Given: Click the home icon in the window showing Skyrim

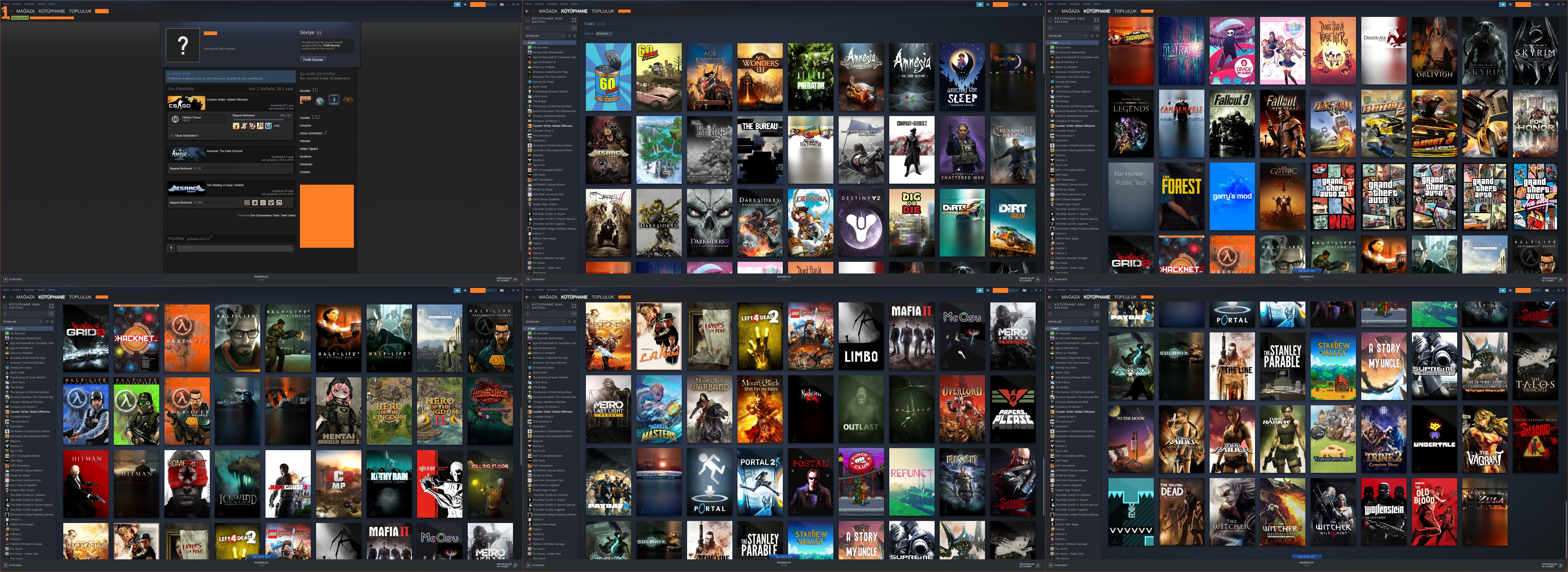Looking at the screenshot, I should (1050, 20).
